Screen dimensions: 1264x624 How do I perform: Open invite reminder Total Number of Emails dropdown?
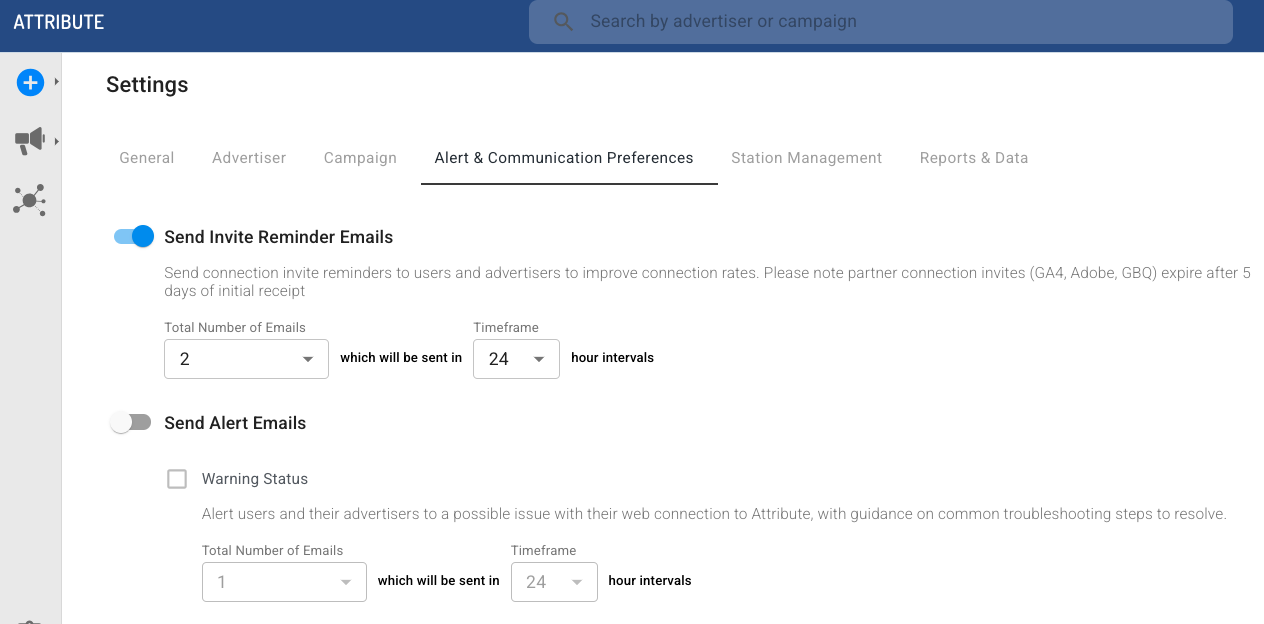pos(246,359)
